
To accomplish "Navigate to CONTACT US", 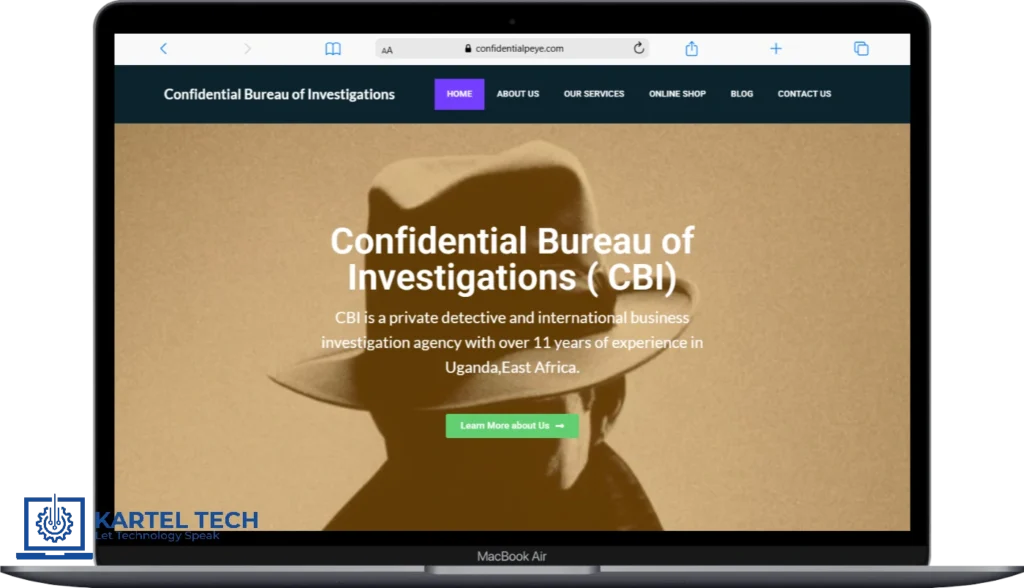I will pos(804,94).
